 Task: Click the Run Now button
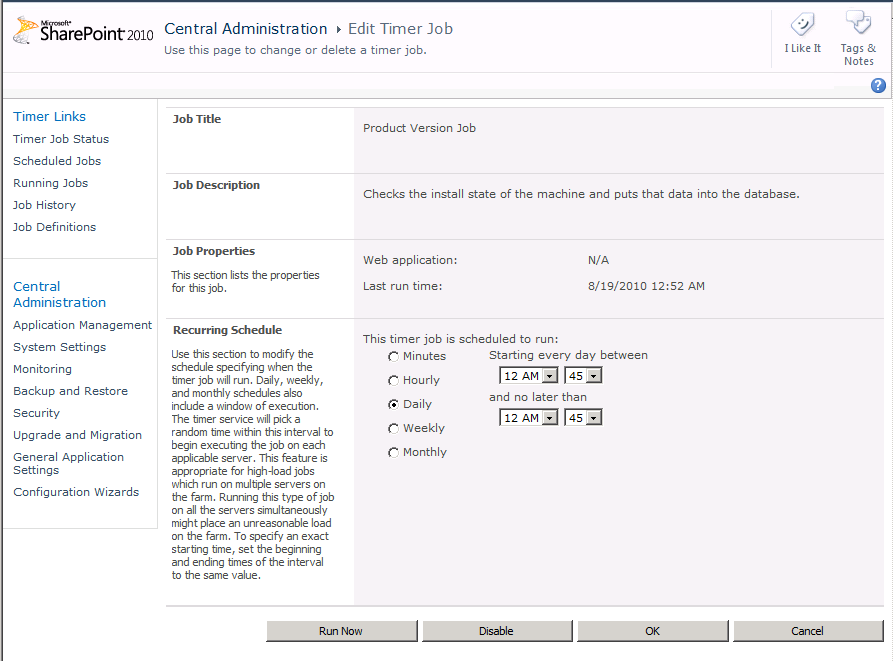click(341, 631)
